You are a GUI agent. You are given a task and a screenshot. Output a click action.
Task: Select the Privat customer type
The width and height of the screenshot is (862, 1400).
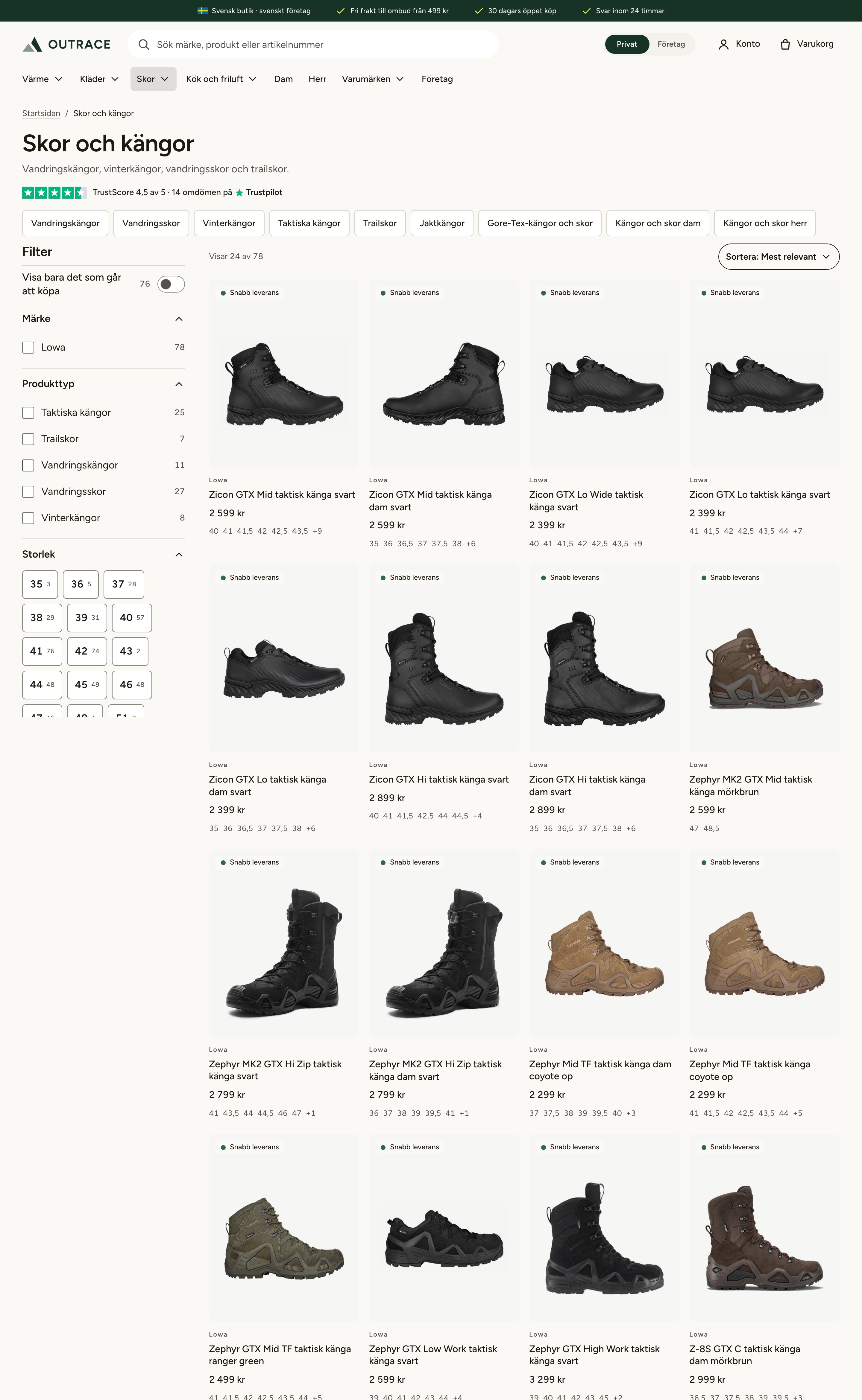(626, 45)
